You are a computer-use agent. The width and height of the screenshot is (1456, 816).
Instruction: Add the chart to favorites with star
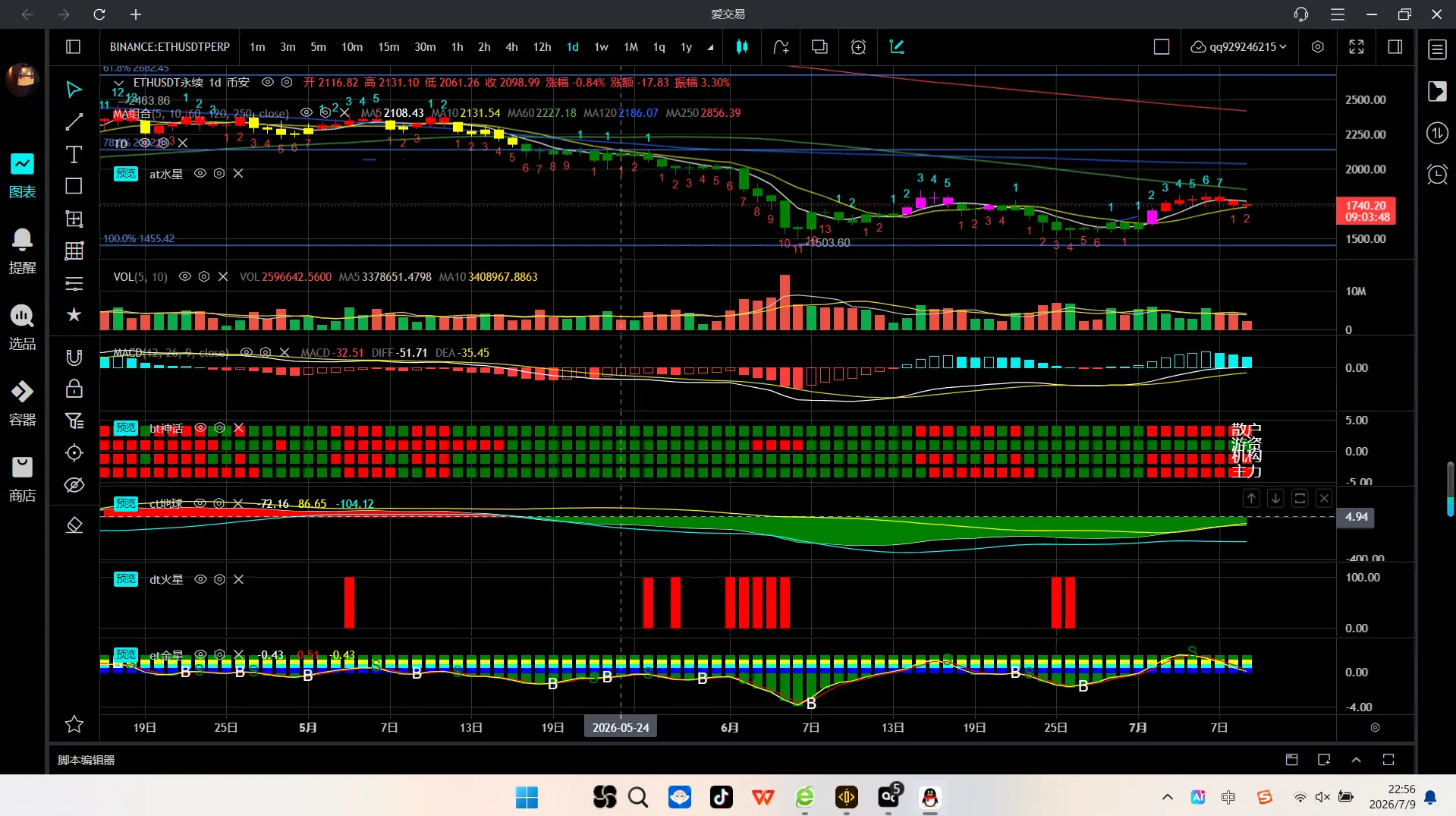point(74,724)
